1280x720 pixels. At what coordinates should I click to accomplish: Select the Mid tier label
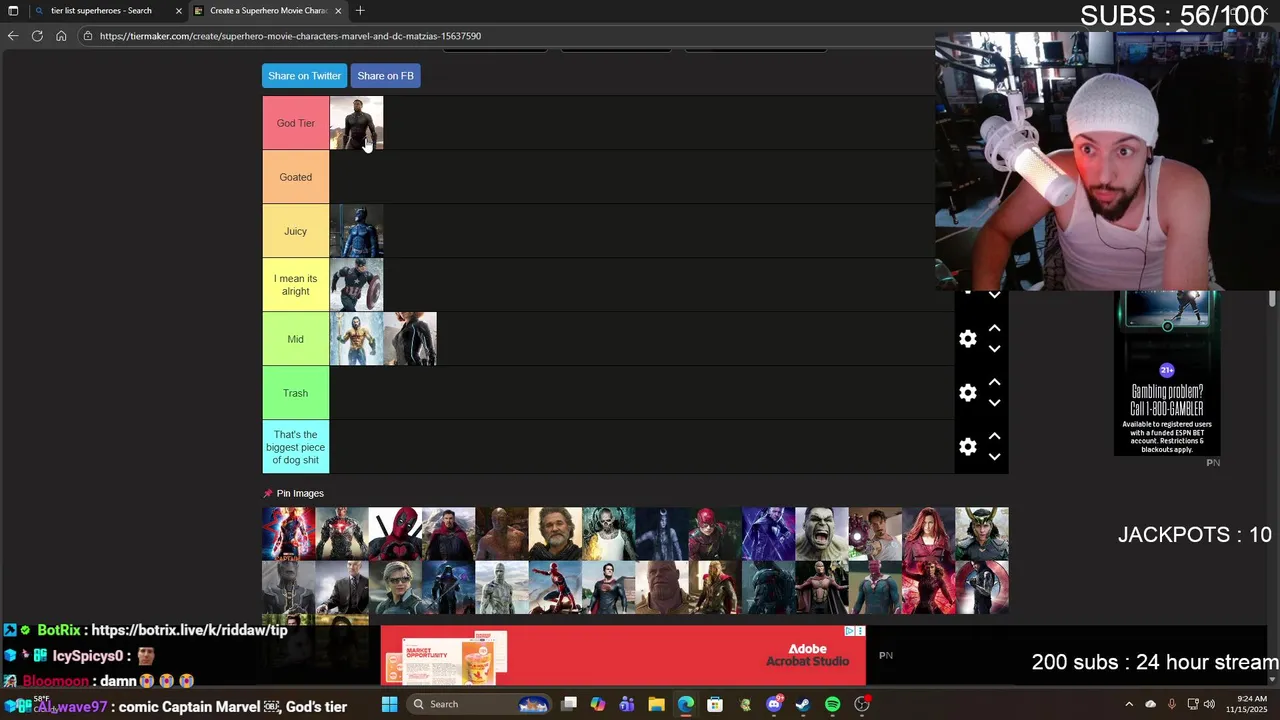pos(296,339)
